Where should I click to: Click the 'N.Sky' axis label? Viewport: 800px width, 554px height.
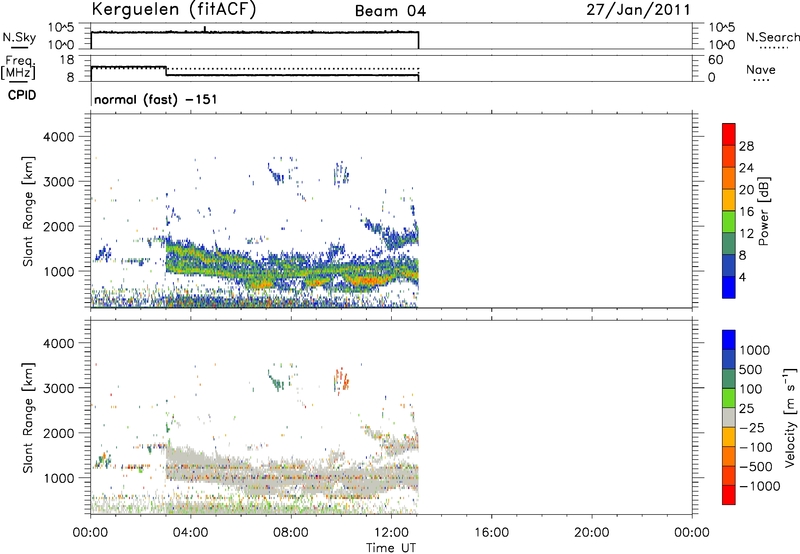click(x=19, y=38)
